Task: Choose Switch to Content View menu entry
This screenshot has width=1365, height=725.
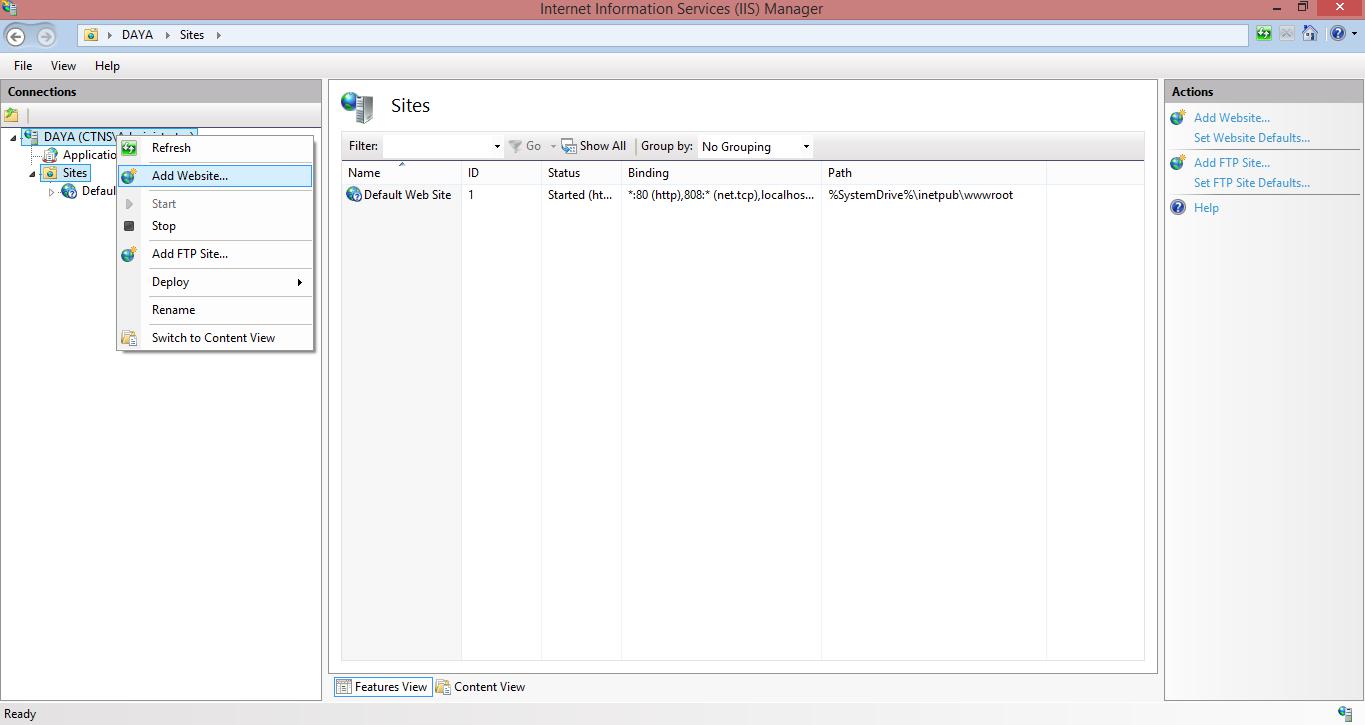Action: (x=215, y=338)
